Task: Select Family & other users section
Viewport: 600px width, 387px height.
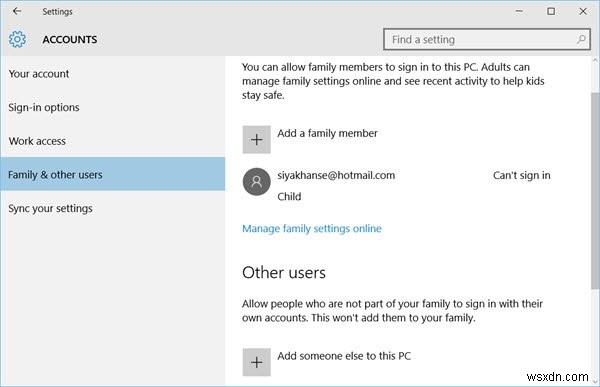Action: [112, 174]
